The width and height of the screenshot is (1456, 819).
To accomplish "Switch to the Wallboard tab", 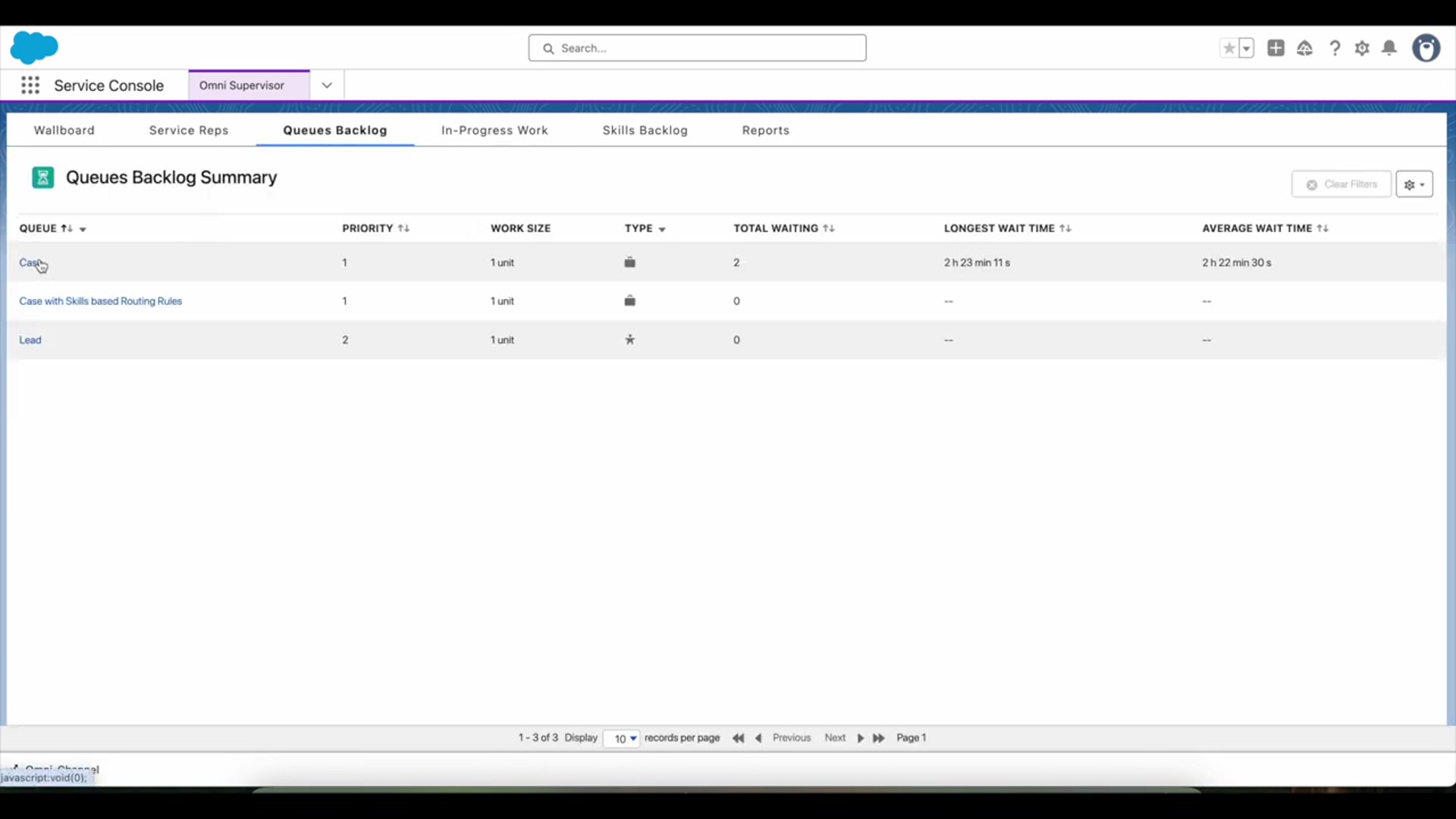I will click(64, 130).
